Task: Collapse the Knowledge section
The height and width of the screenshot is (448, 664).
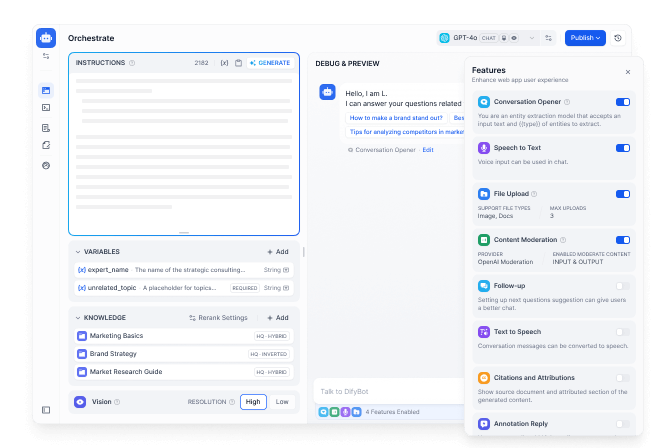Action: click(x=77, y=318)
